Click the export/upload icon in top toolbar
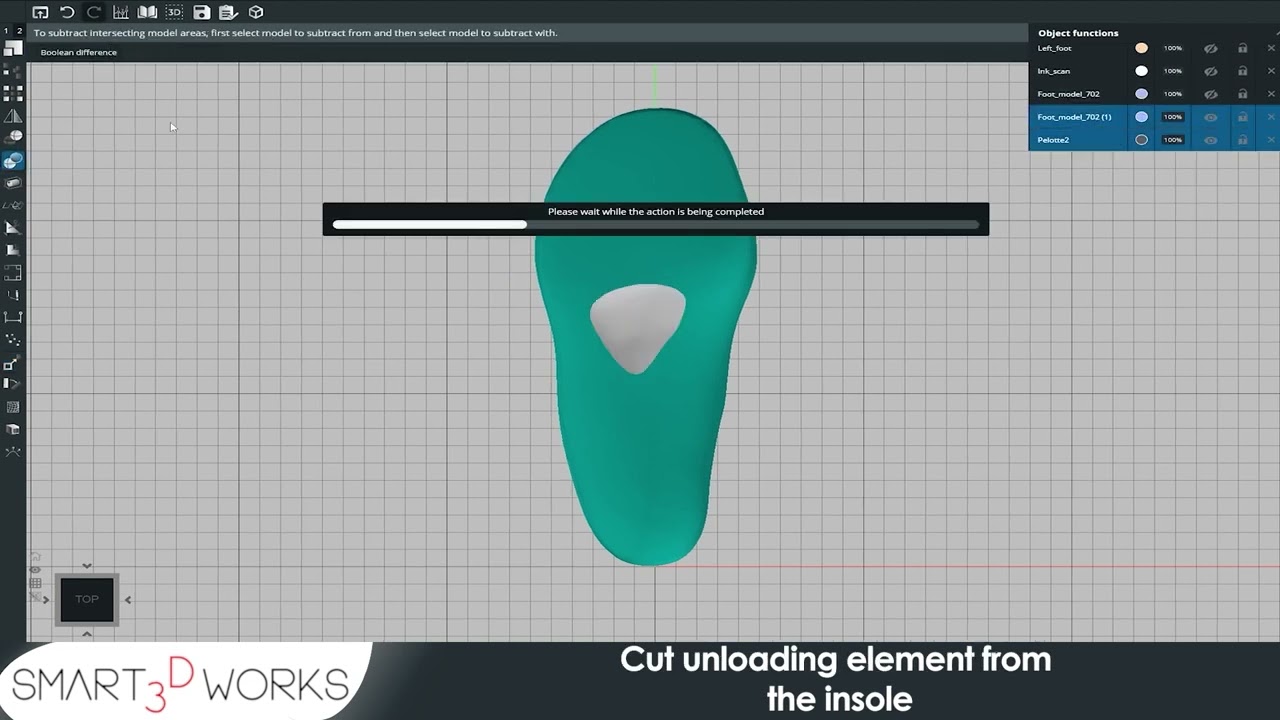The width and height of the screenshot is (1280, 720). [x=40, y=13]
